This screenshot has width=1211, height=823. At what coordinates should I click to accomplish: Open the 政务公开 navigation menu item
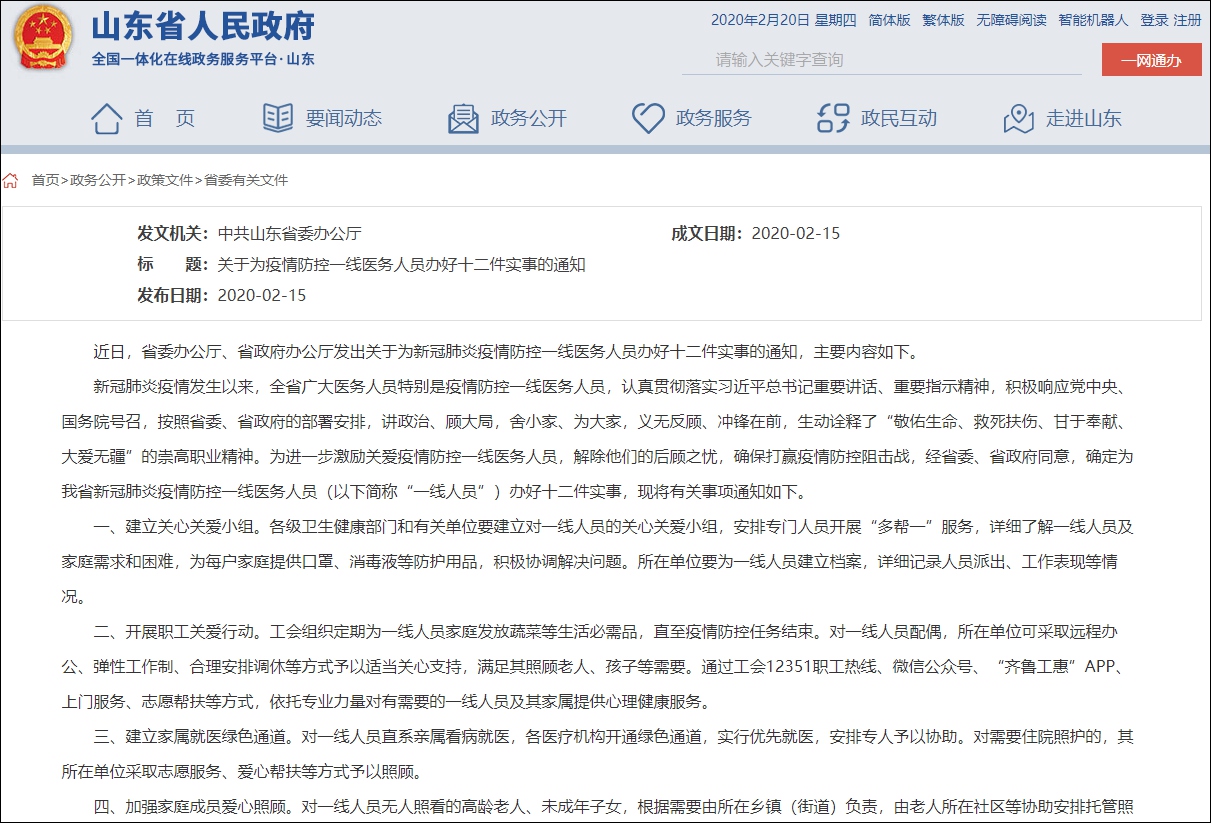click(x=529, y=118)
